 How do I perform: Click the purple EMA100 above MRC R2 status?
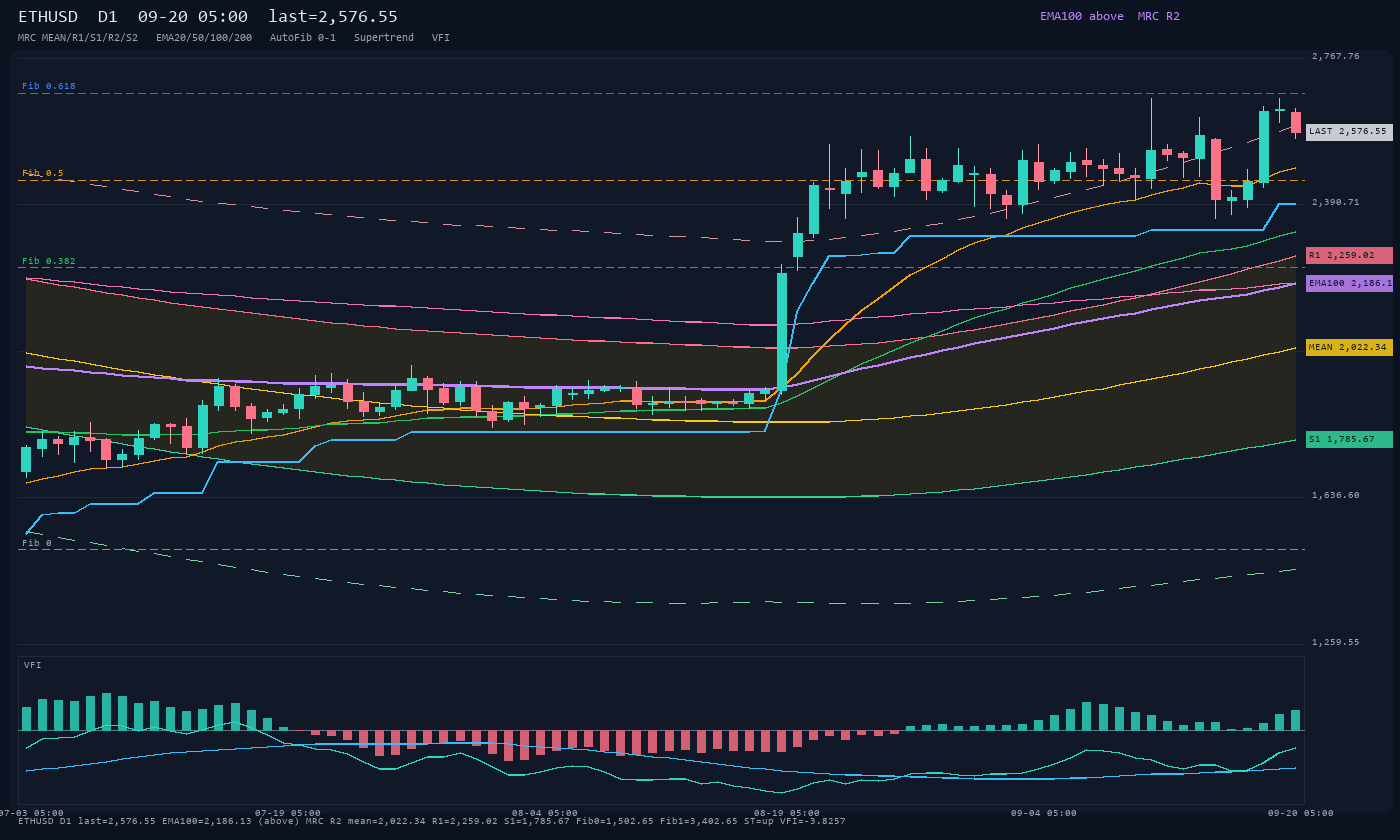[x=1110, y=17]
